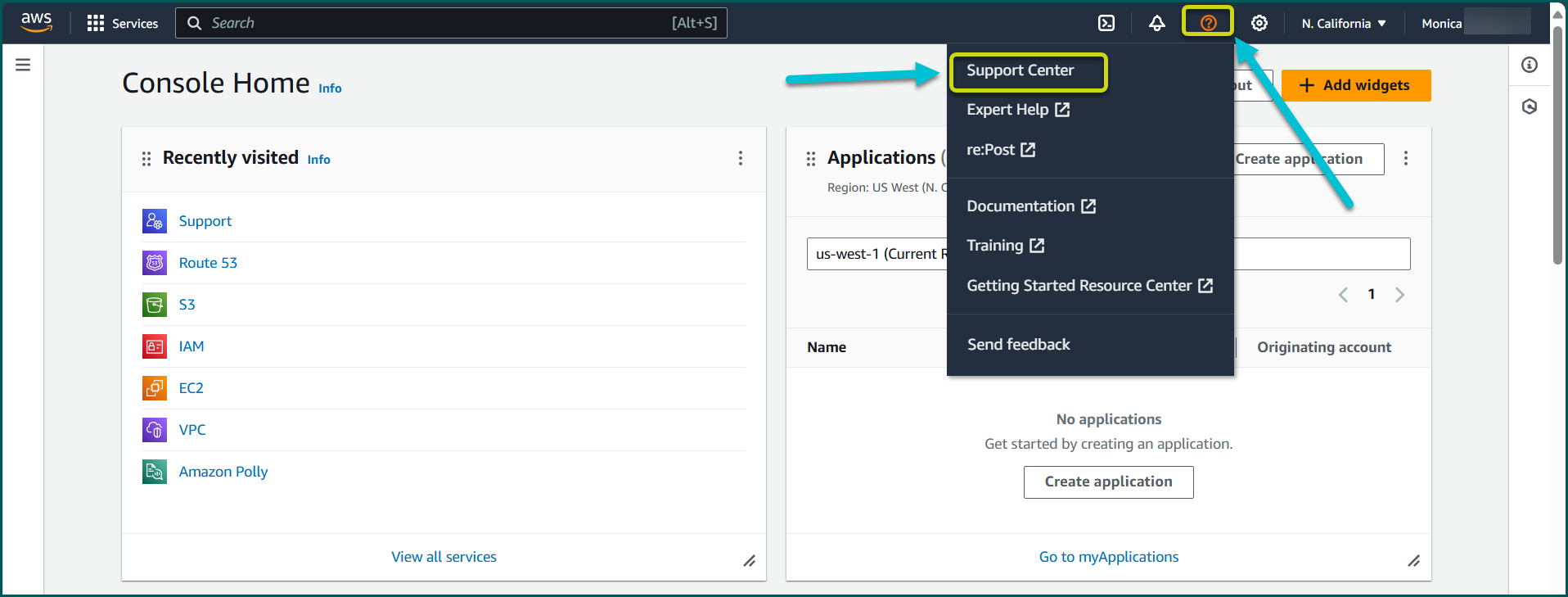Viewport: 1568px width, 597px height.
Task: Open the S3 link
Action: (187, 305)
